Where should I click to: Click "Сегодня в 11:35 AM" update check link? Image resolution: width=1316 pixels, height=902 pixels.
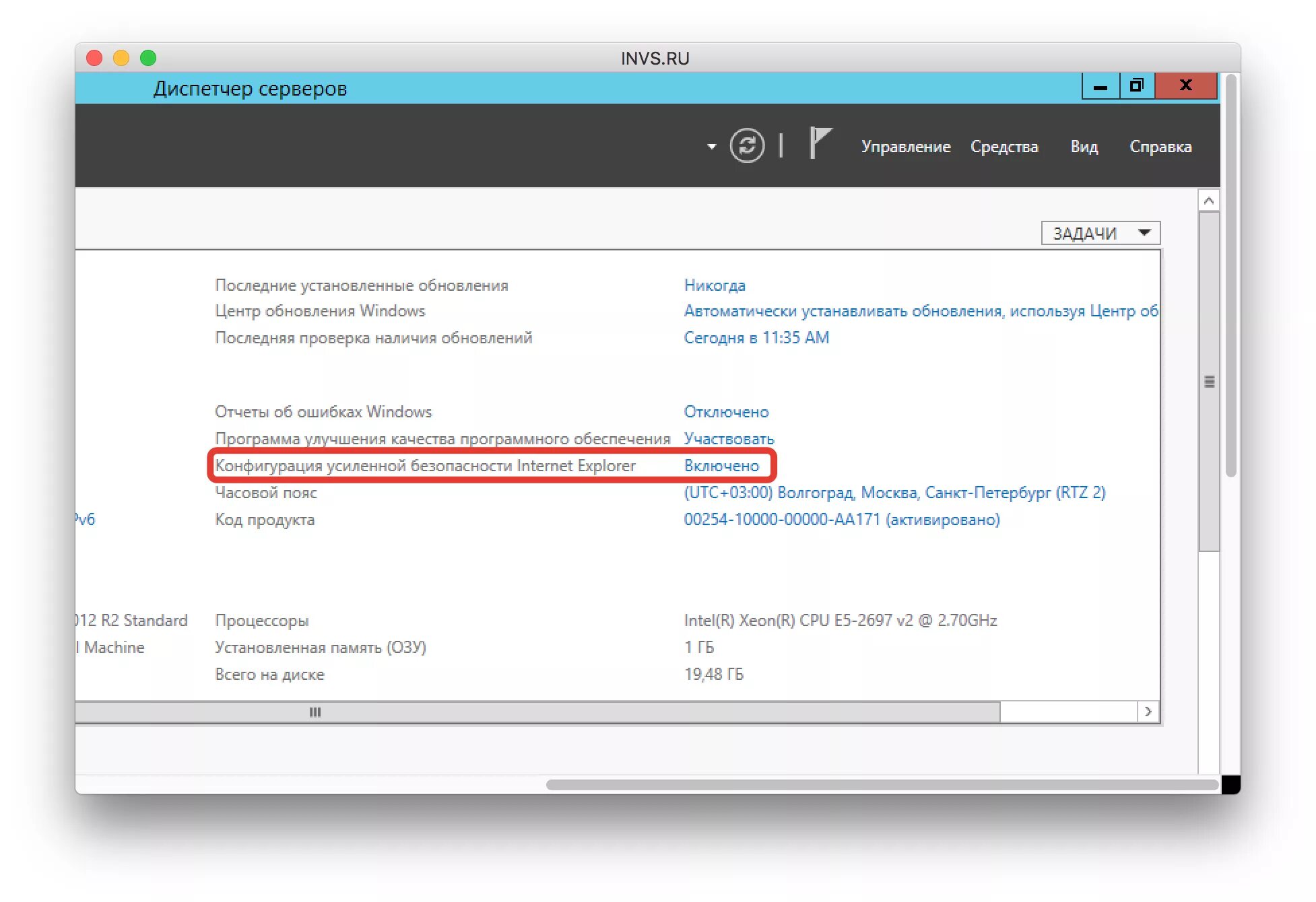756,337
